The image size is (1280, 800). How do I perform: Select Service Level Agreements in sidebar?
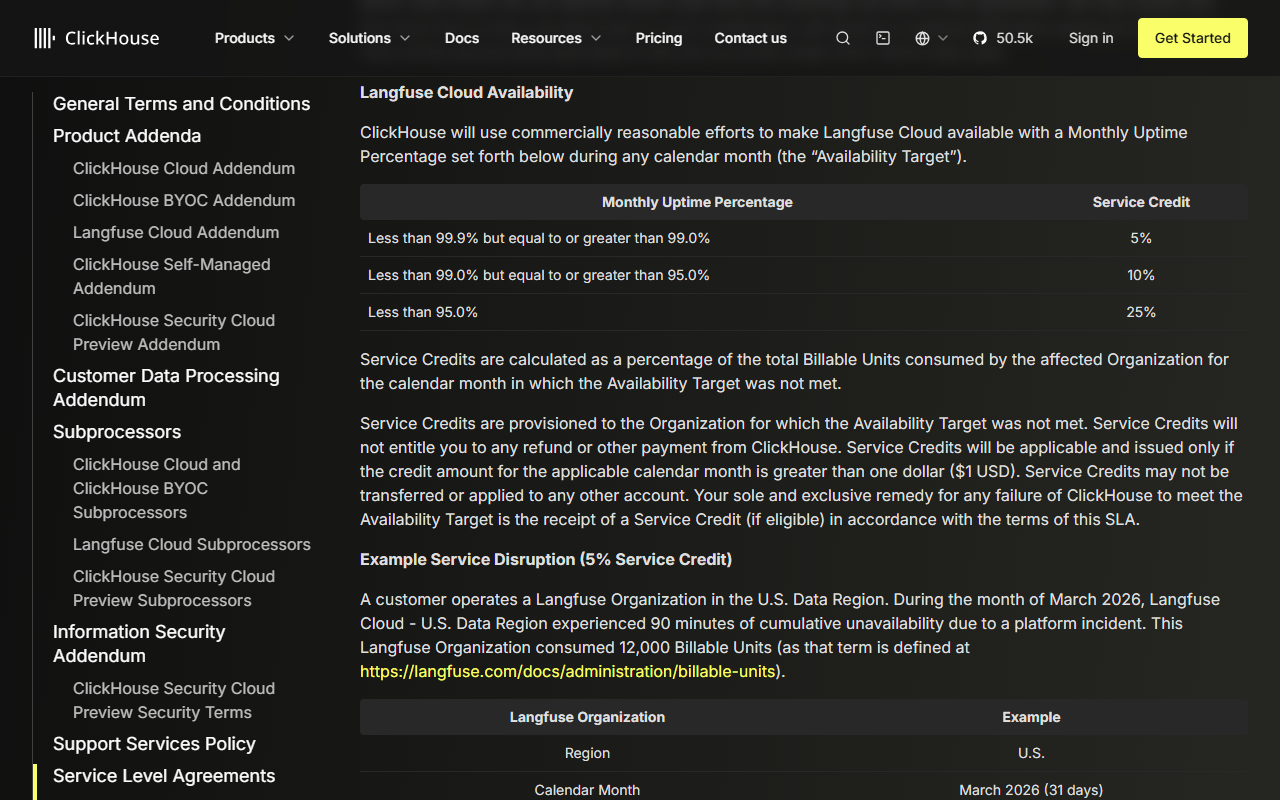click(164, 776)
